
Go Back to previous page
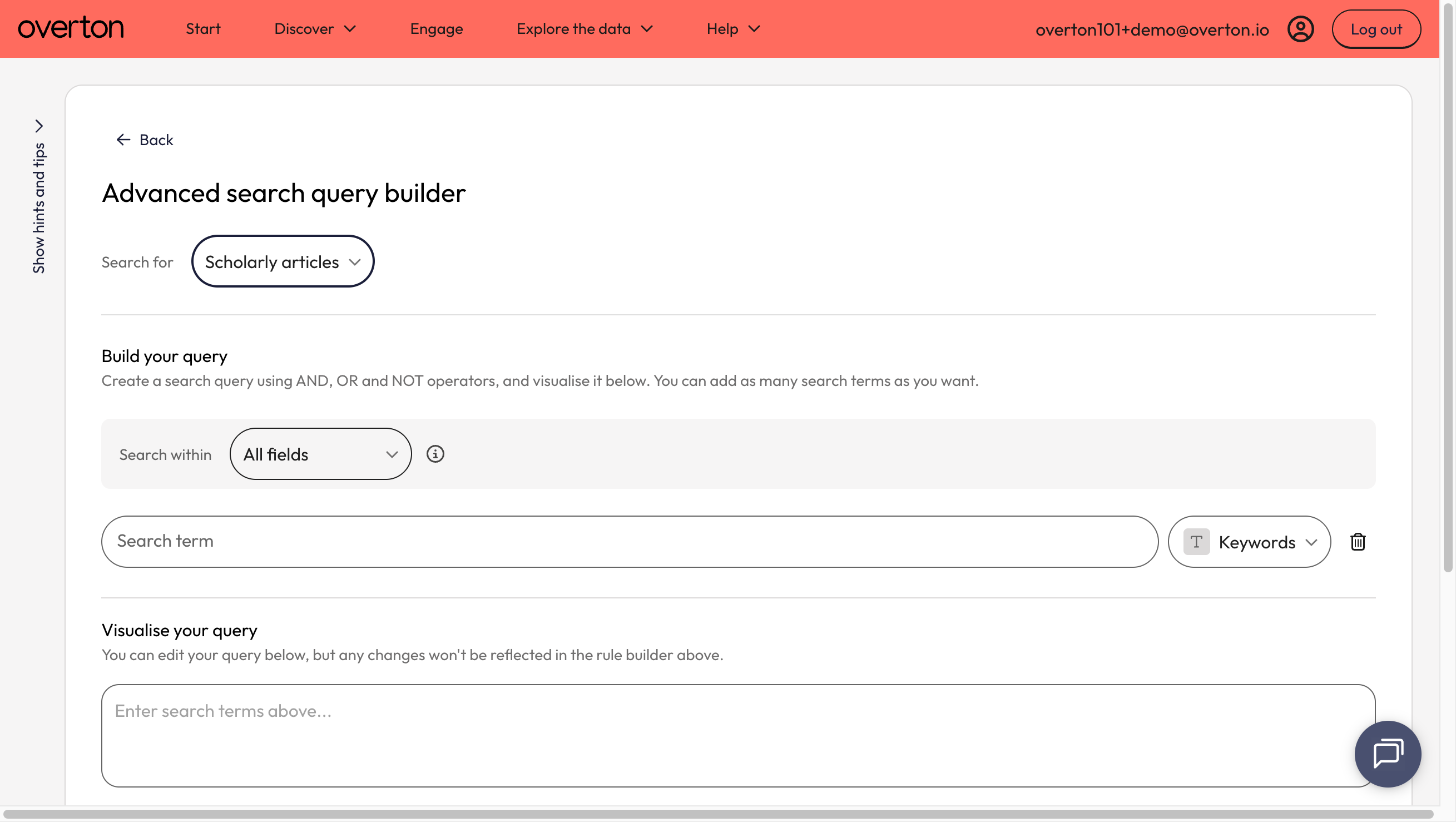(145, 140)
